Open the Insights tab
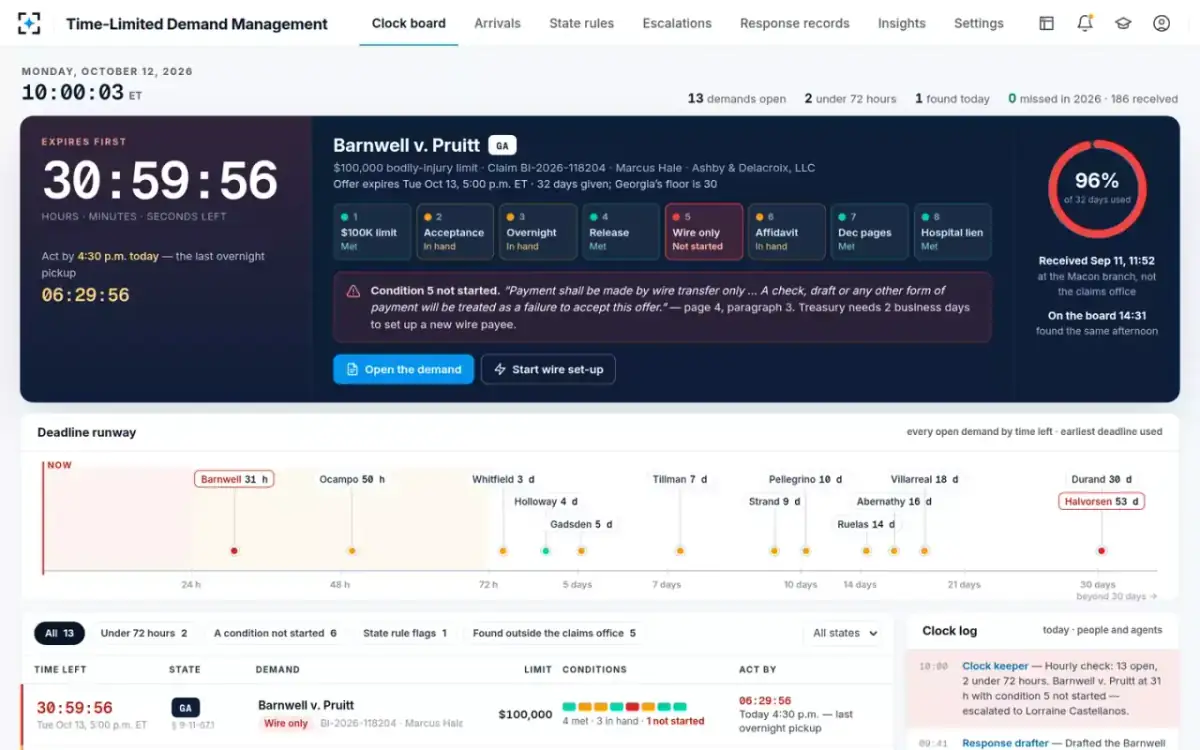The image size is (1200, 750). pyautogui.click(x=902, y=23)
